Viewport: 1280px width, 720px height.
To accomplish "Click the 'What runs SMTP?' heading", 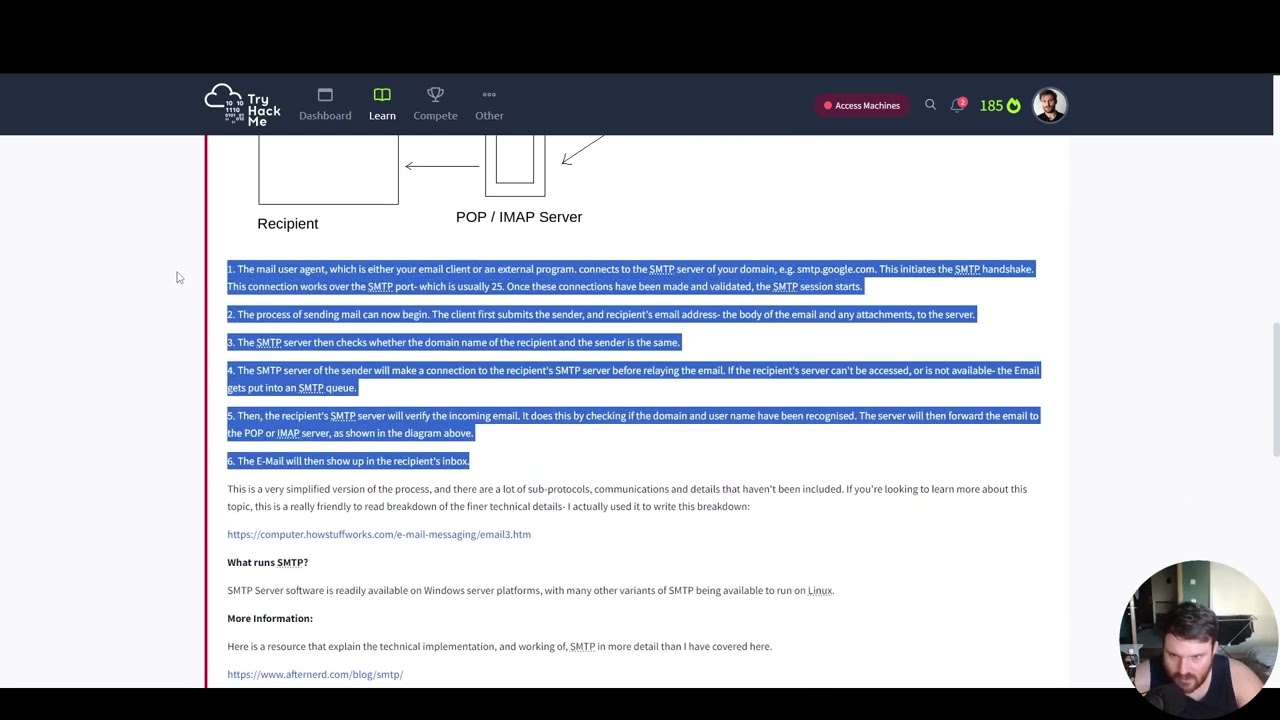I will [x=267, y=562].
